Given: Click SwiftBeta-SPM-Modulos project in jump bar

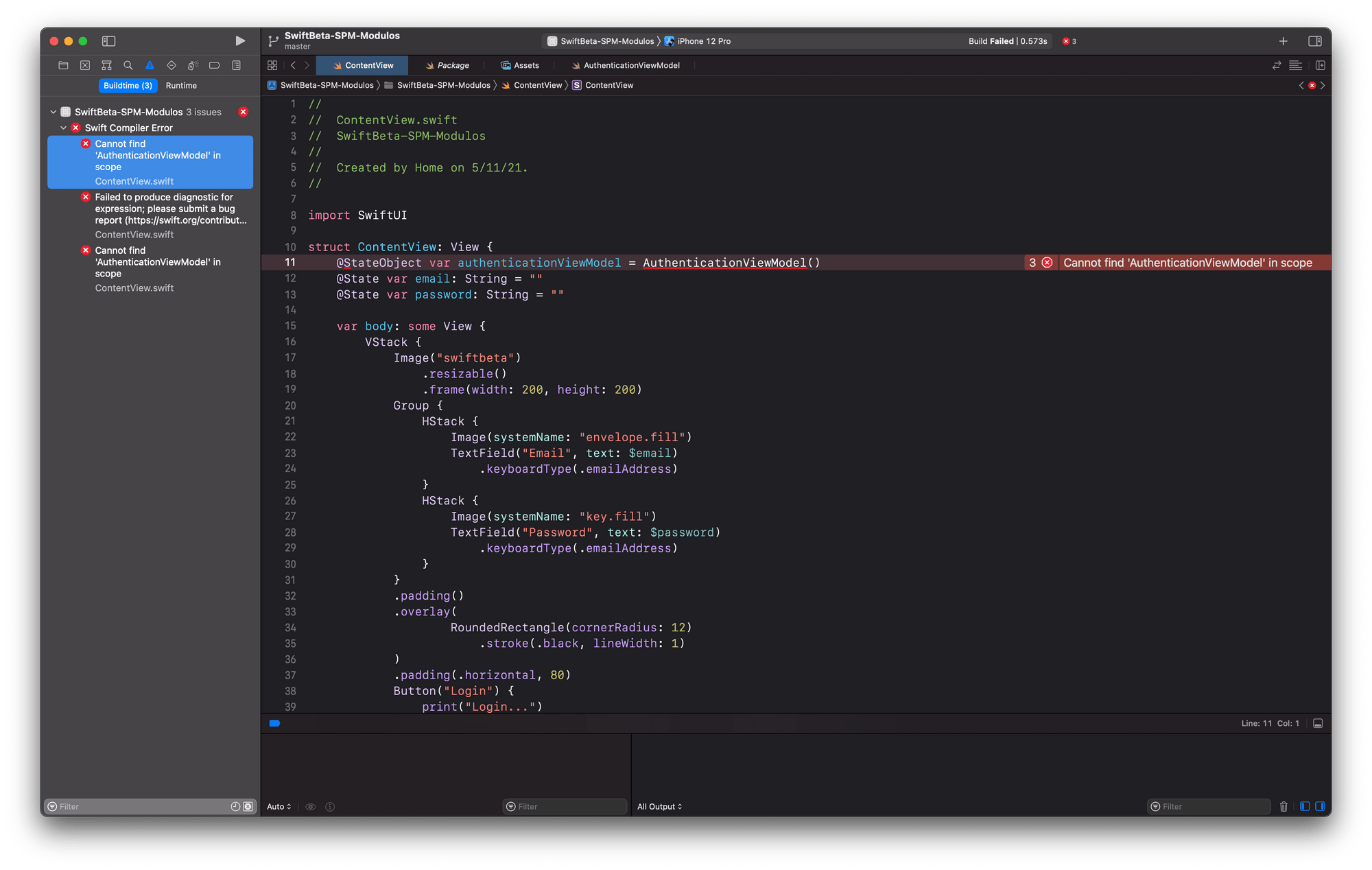Looking at the screenshot, I should pyautogui.click(x=320, y=85).
